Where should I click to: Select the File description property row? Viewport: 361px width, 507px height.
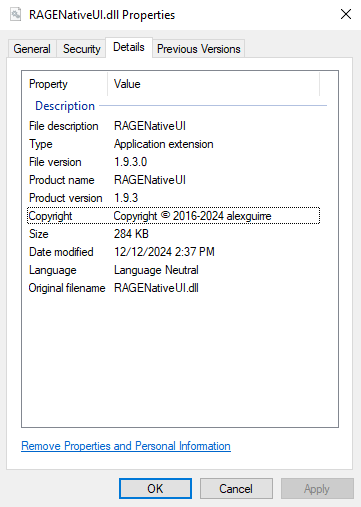coord(173,126)
